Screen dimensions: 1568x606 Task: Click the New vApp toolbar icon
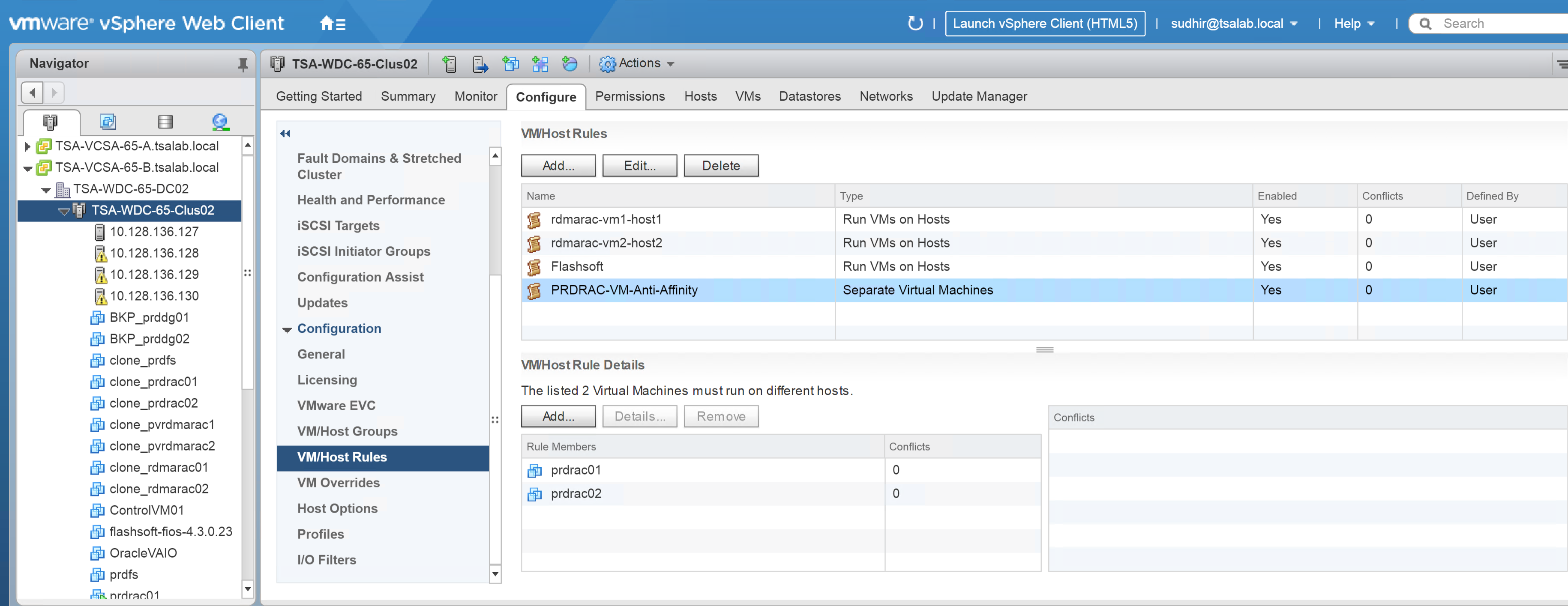(x=540, y=64)
